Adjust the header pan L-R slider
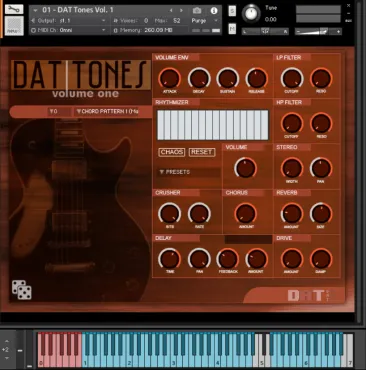 [265, 31]
